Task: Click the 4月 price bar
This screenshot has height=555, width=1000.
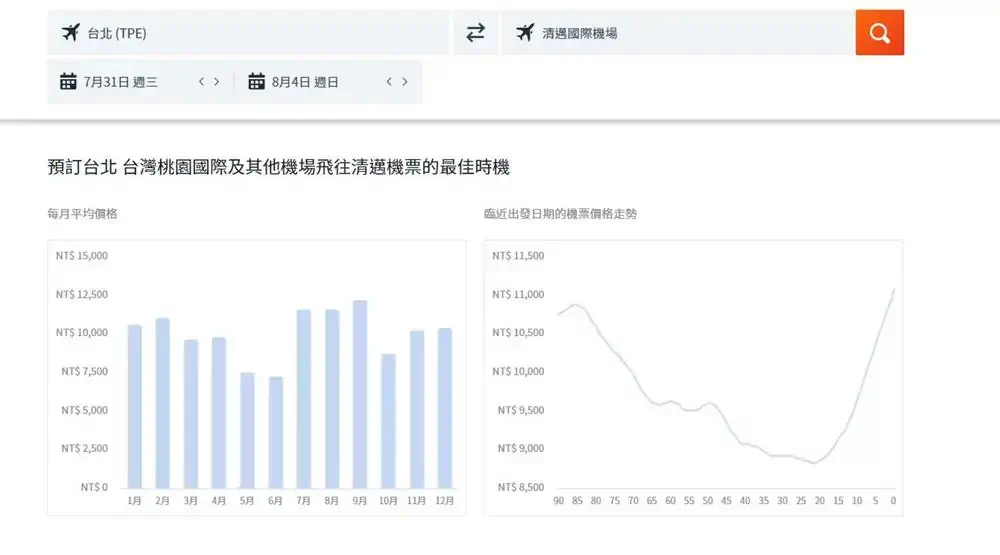Action: coord(219,413)
